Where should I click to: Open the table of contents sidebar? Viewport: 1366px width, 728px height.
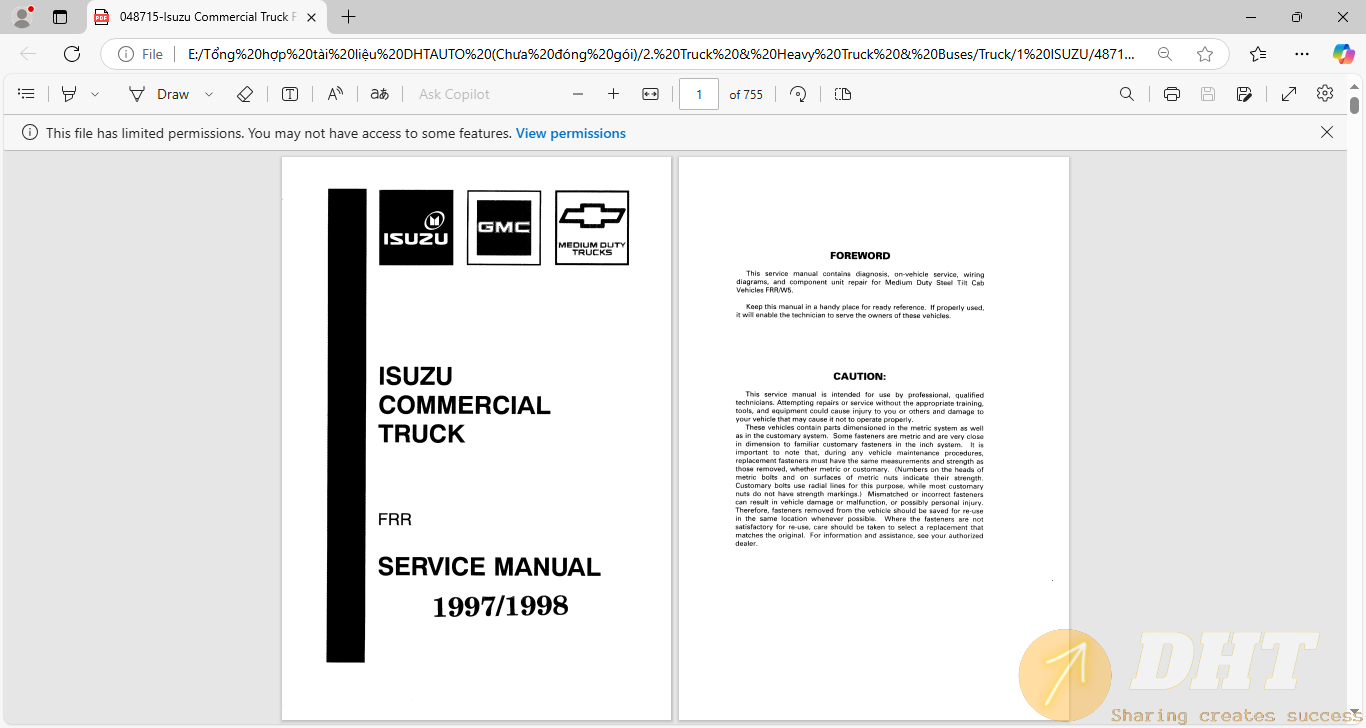[x=27, y=94]
